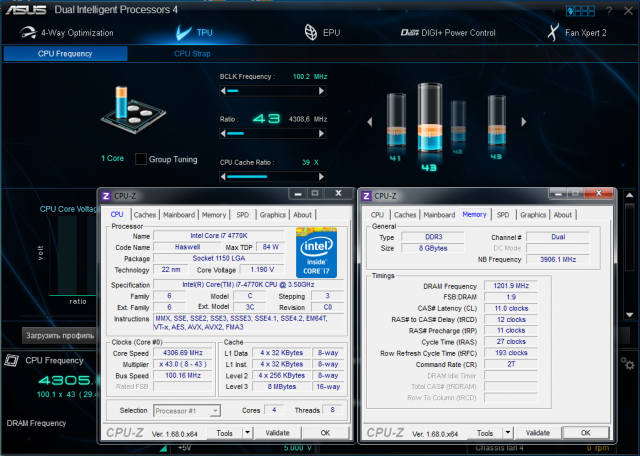Open SPD tab in right CPU-Z window
Image resolution: width=640 pixels, height=456 pixels.
pos(503,215)
